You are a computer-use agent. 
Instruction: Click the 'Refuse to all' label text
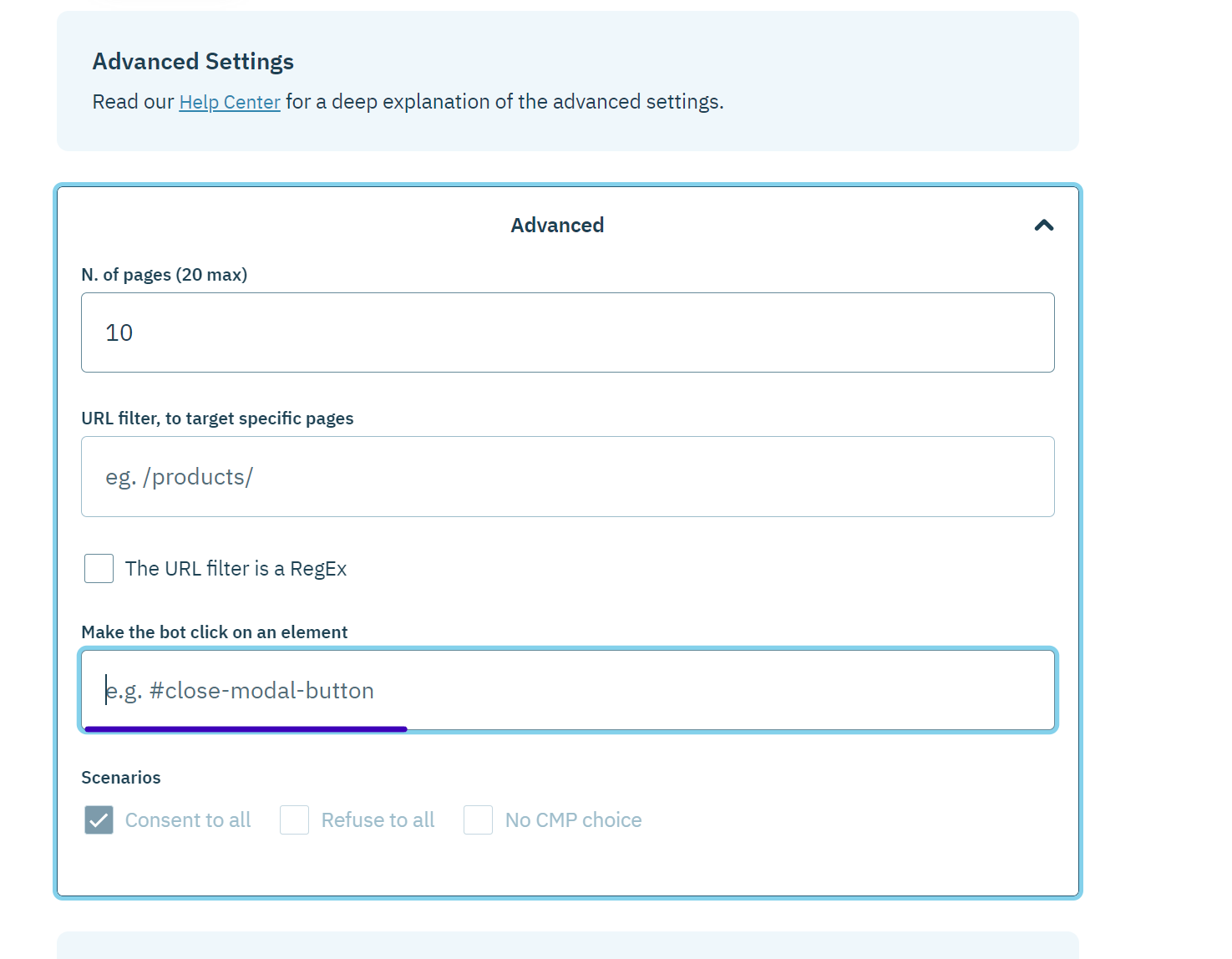coord(378,819)
